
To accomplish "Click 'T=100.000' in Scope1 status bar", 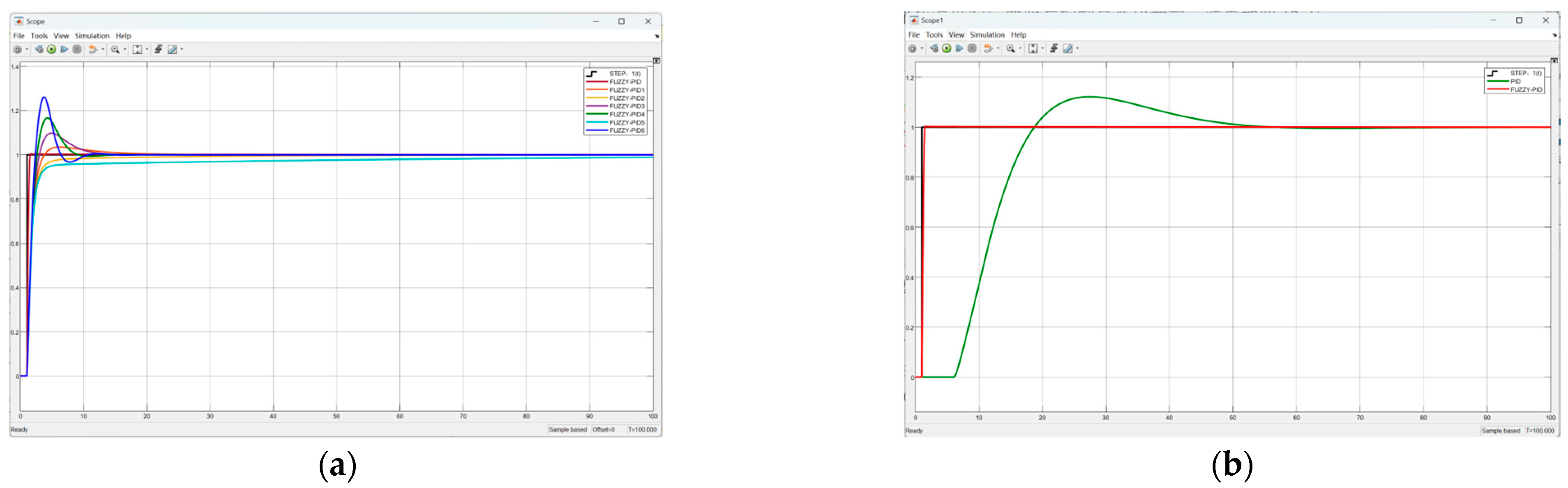I will click(1539, 431).
